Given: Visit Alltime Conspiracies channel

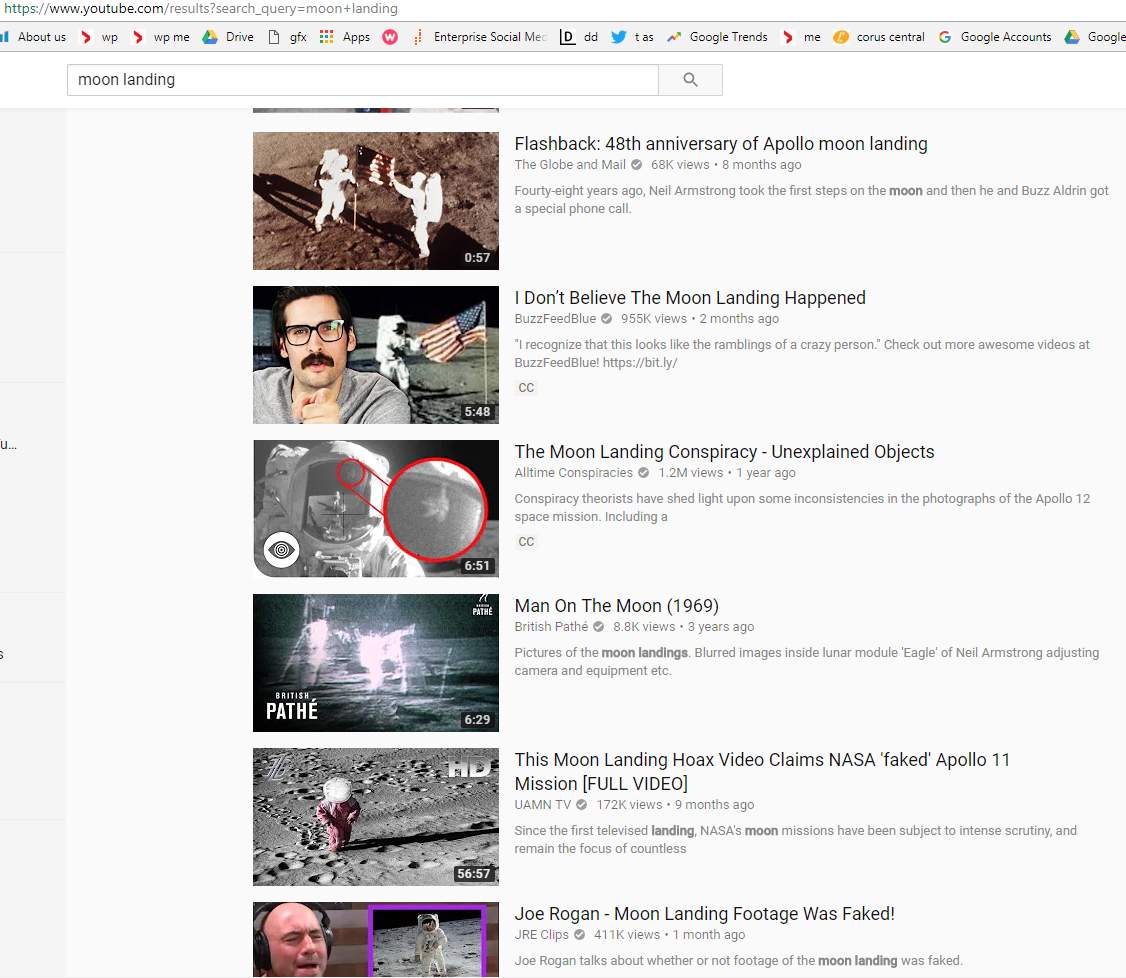Looking at the screenshot, I should click(574, 472).
